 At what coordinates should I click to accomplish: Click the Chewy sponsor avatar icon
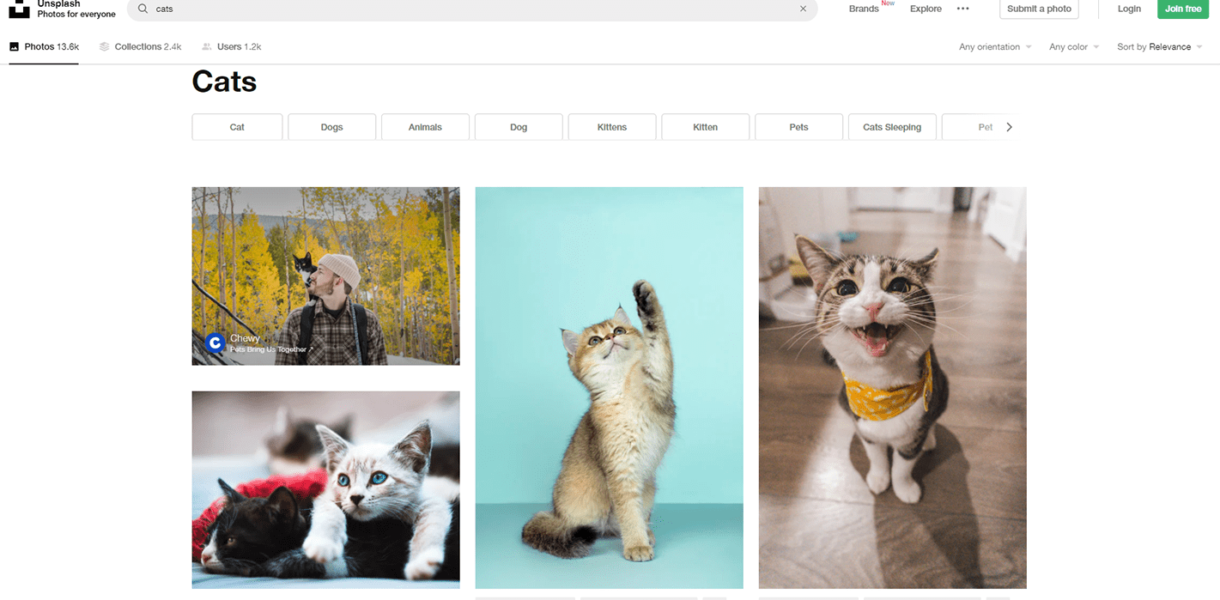[215, 343]
